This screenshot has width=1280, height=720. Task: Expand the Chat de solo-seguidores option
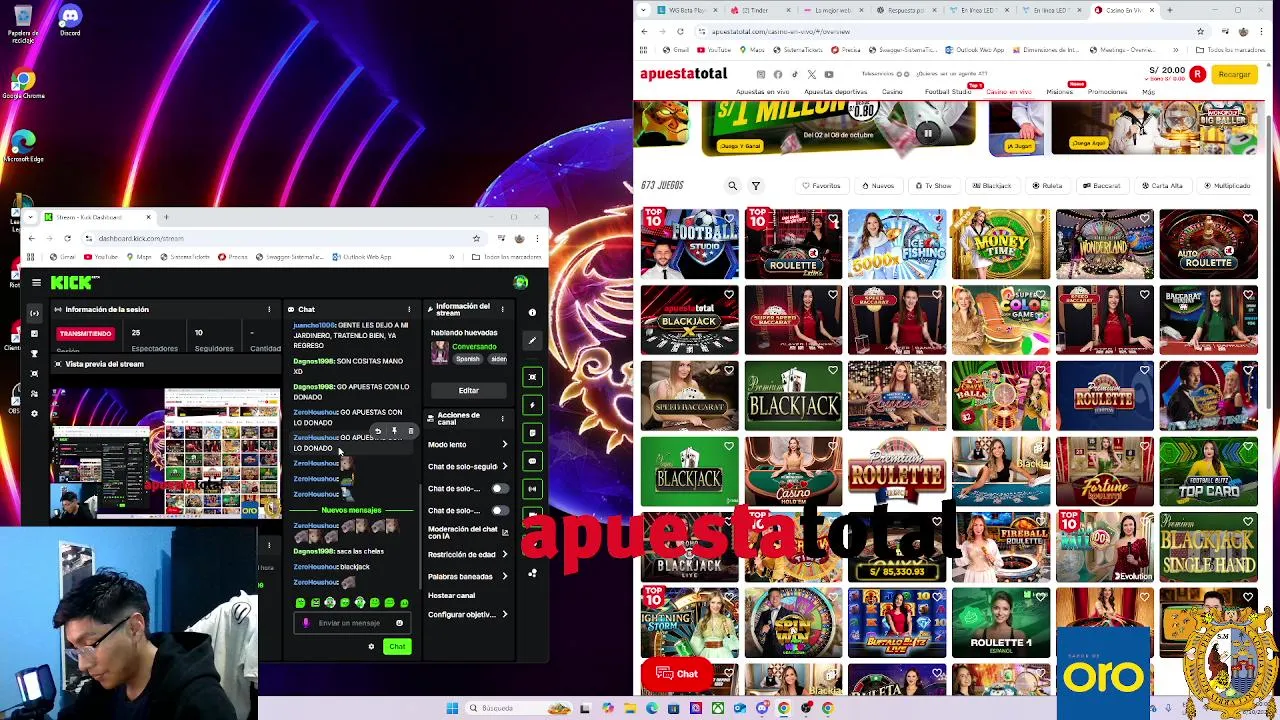pyautogui.click(x=504, y=466)
